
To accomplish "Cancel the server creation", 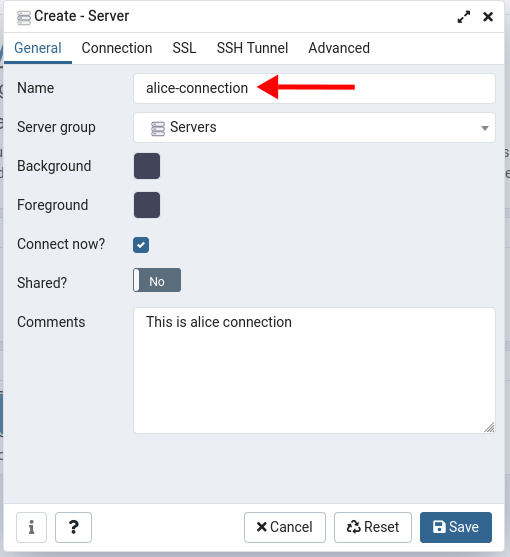I will pos(284,527).
